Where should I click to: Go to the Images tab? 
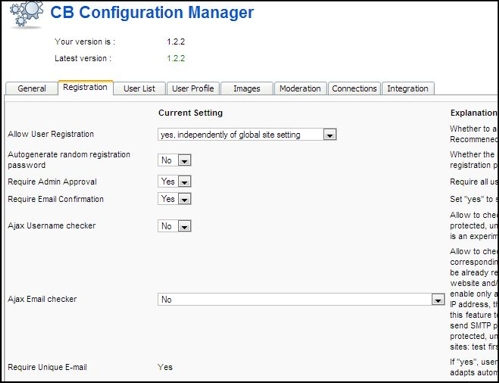pyautogui.click(x=247, y=89)
